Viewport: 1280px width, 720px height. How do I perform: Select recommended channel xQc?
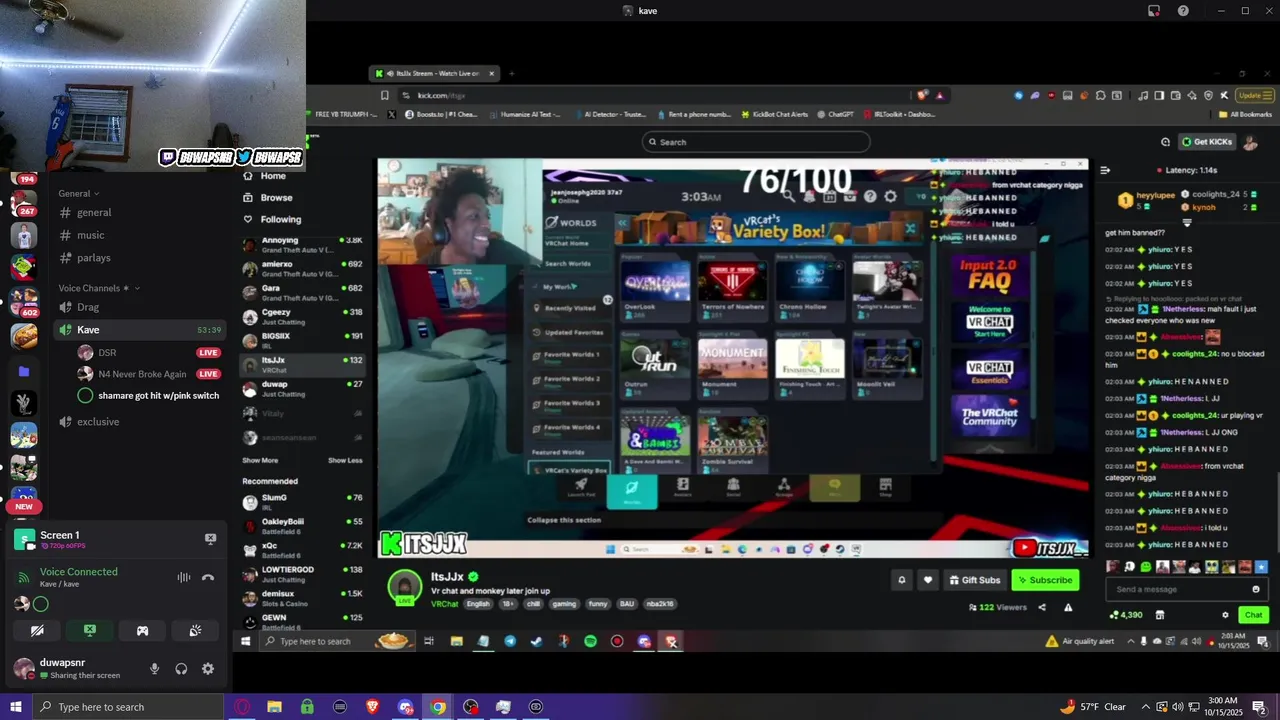[303, 550]
